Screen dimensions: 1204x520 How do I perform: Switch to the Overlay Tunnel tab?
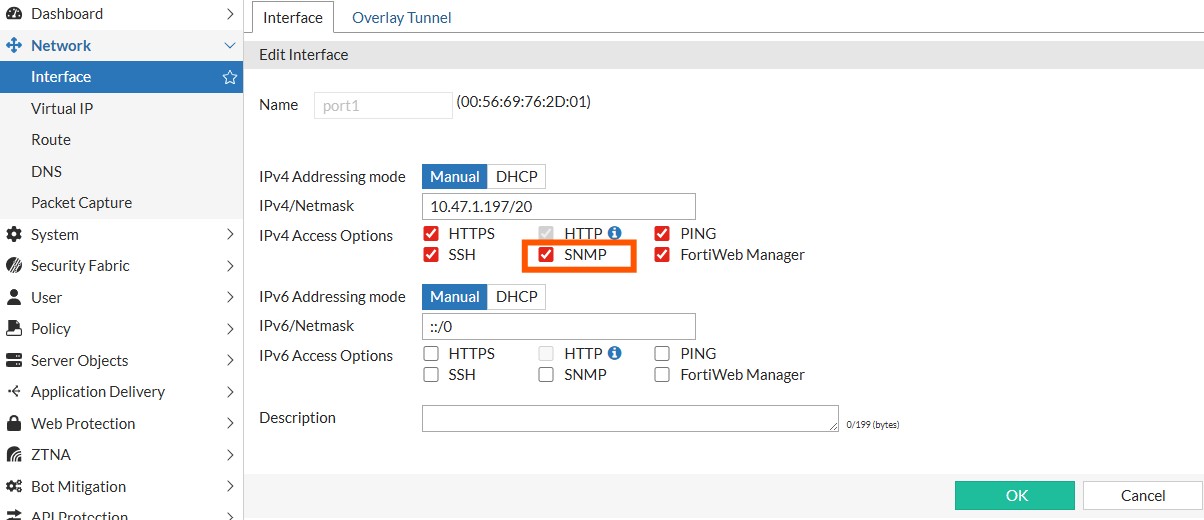tap(401, 18)
